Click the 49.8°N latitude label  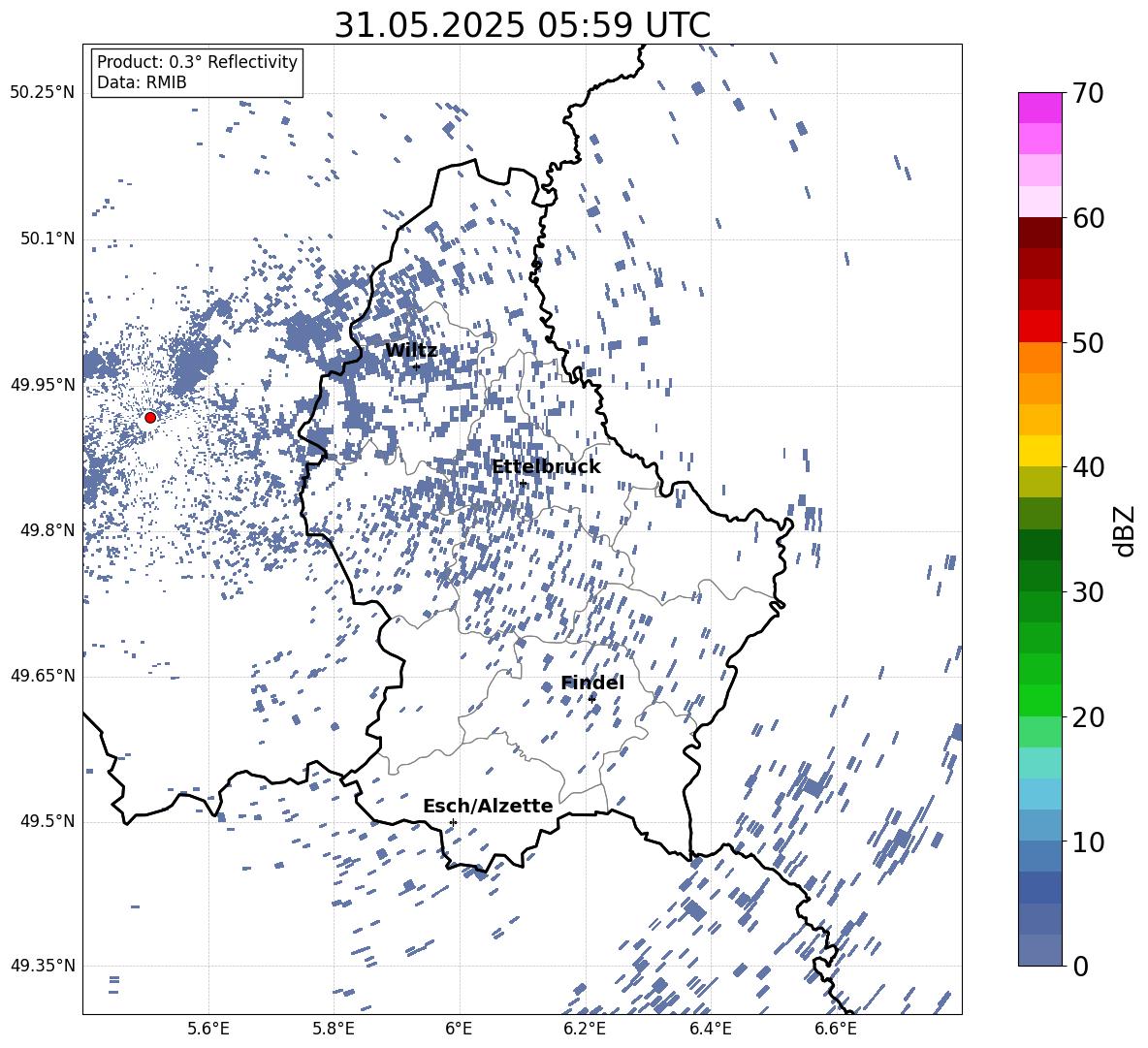tap(48, 530)
